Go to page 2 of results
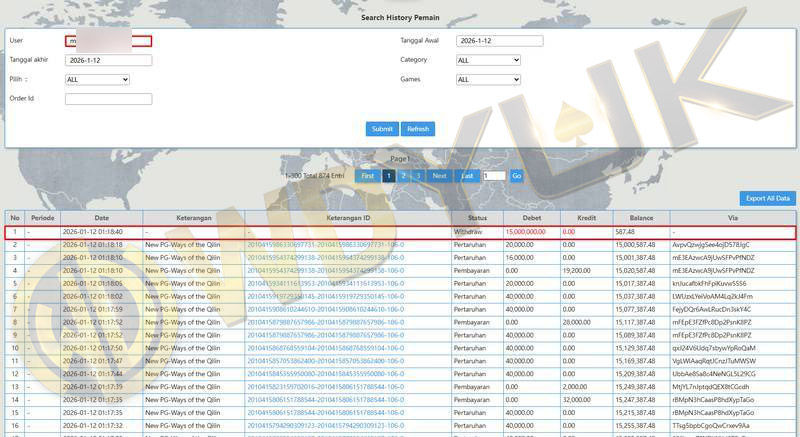 [403, 176]
